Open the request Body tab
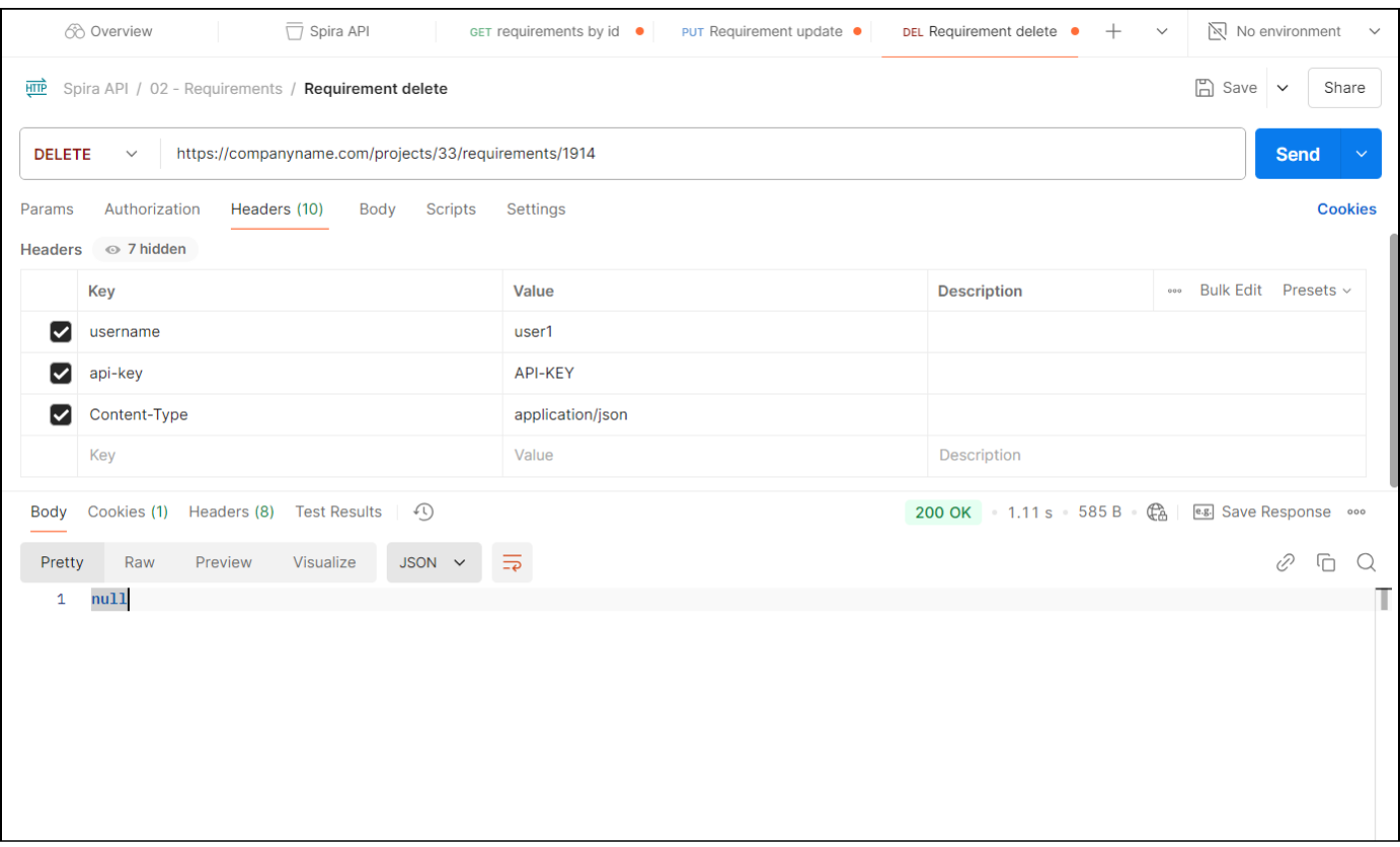 377,209
